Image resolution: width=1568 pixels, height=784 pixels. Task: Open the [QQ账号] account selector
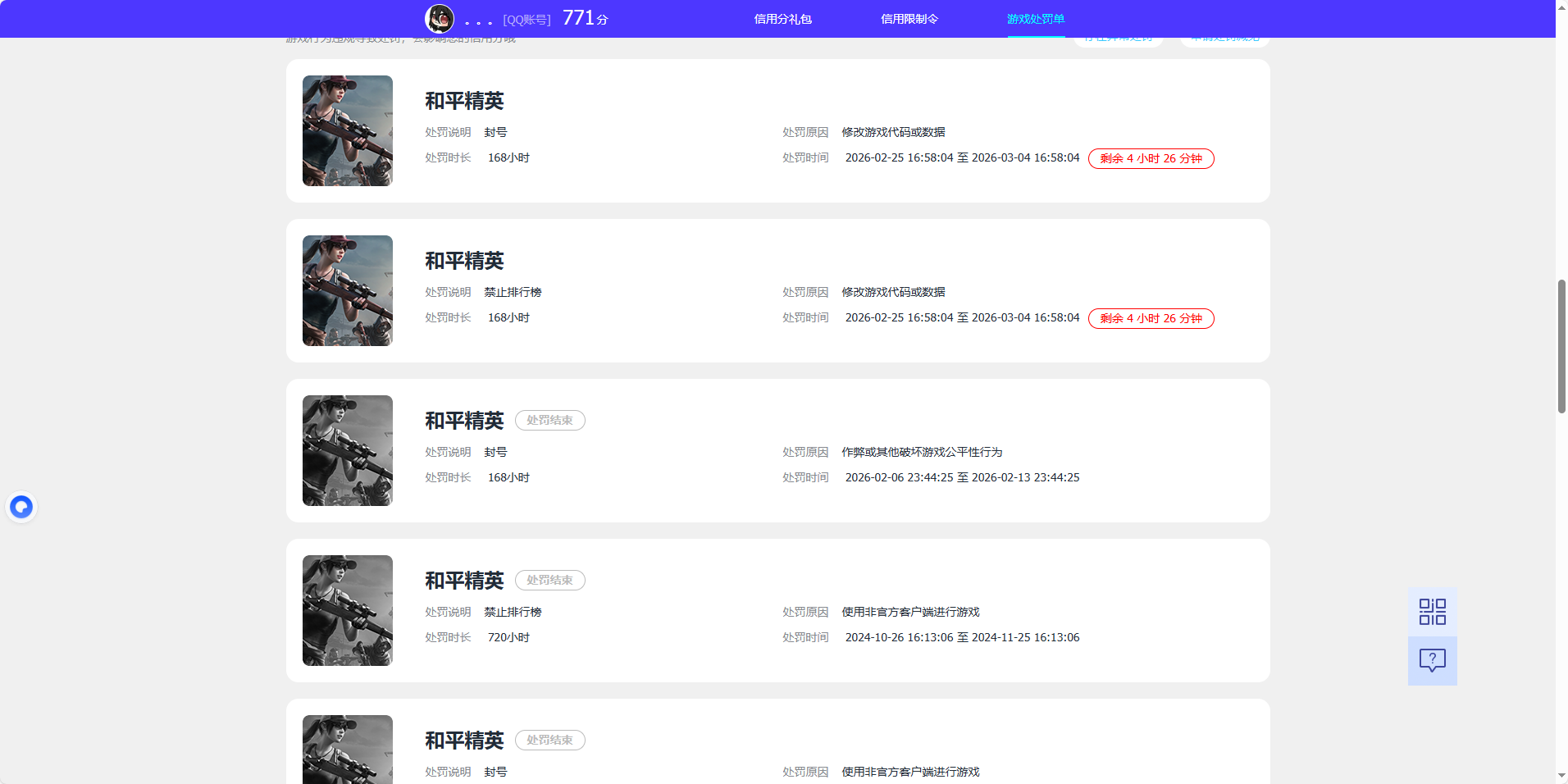(x=526, y=19)
